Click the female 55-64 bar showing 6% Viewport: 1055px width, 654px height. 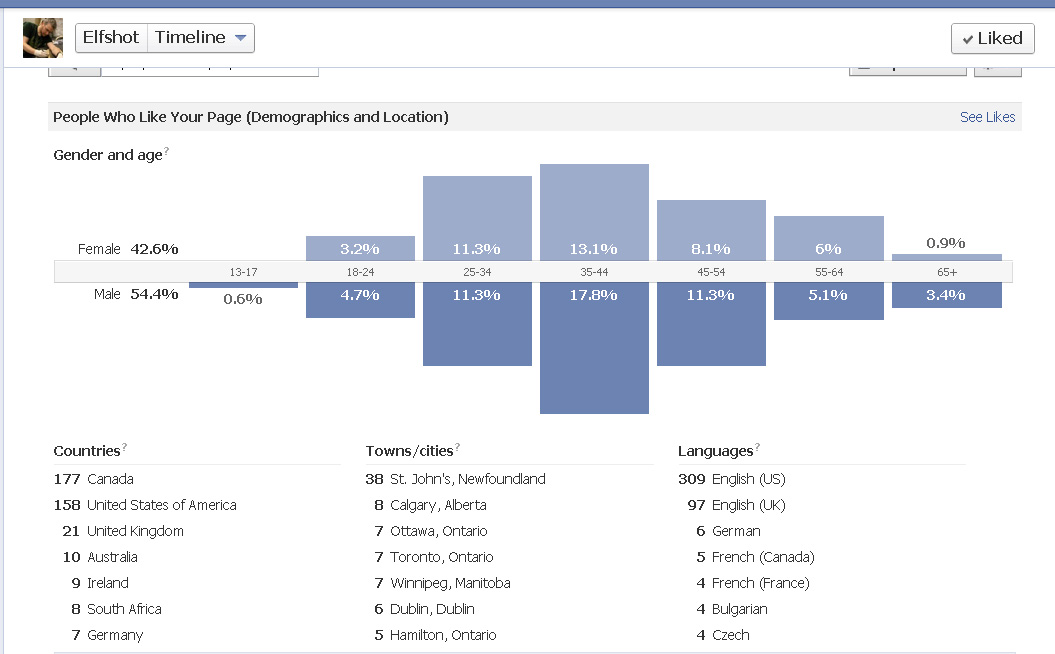[x=829, y=238]
